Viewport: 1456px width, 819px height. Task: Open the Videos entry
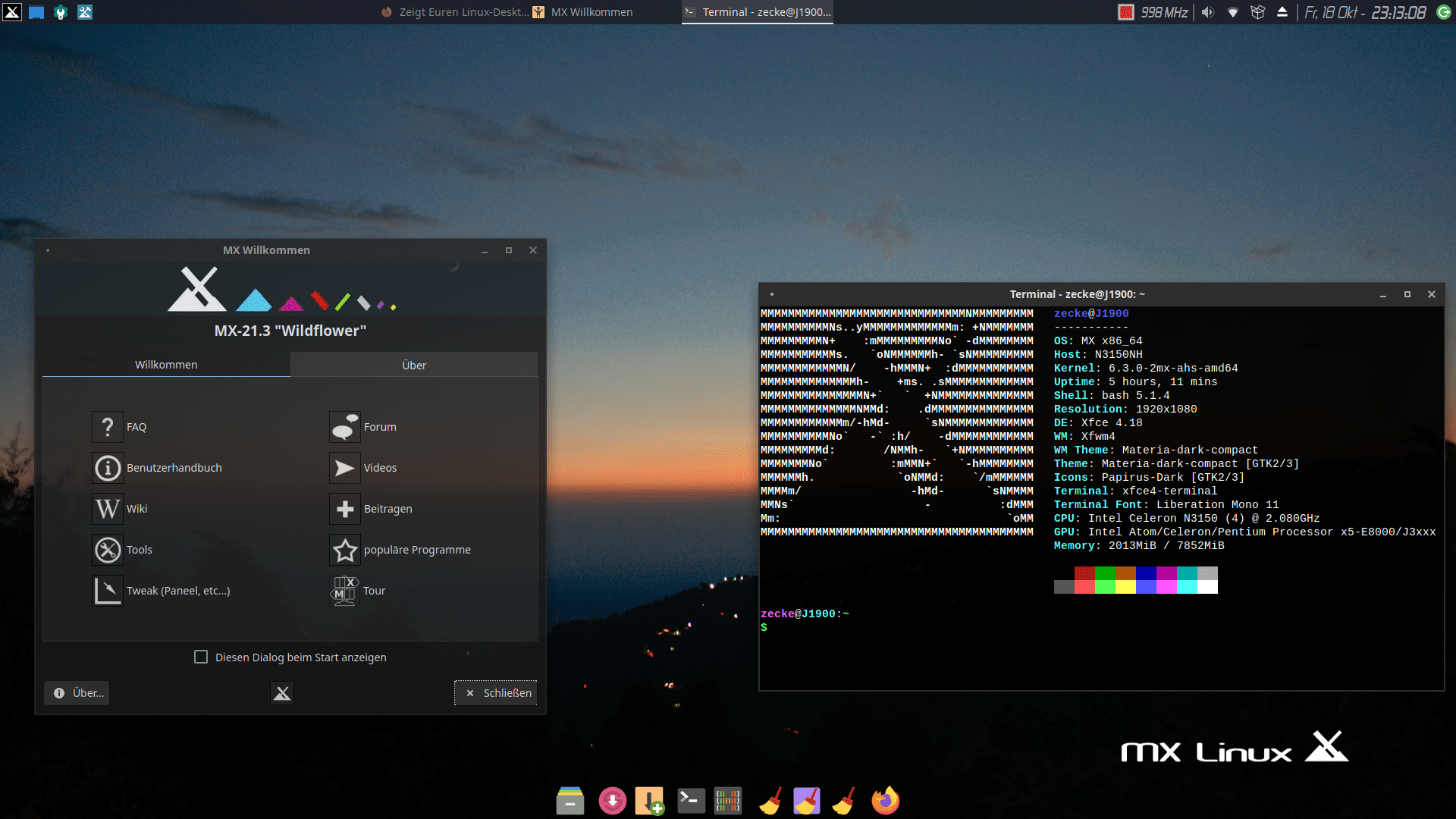363,468
